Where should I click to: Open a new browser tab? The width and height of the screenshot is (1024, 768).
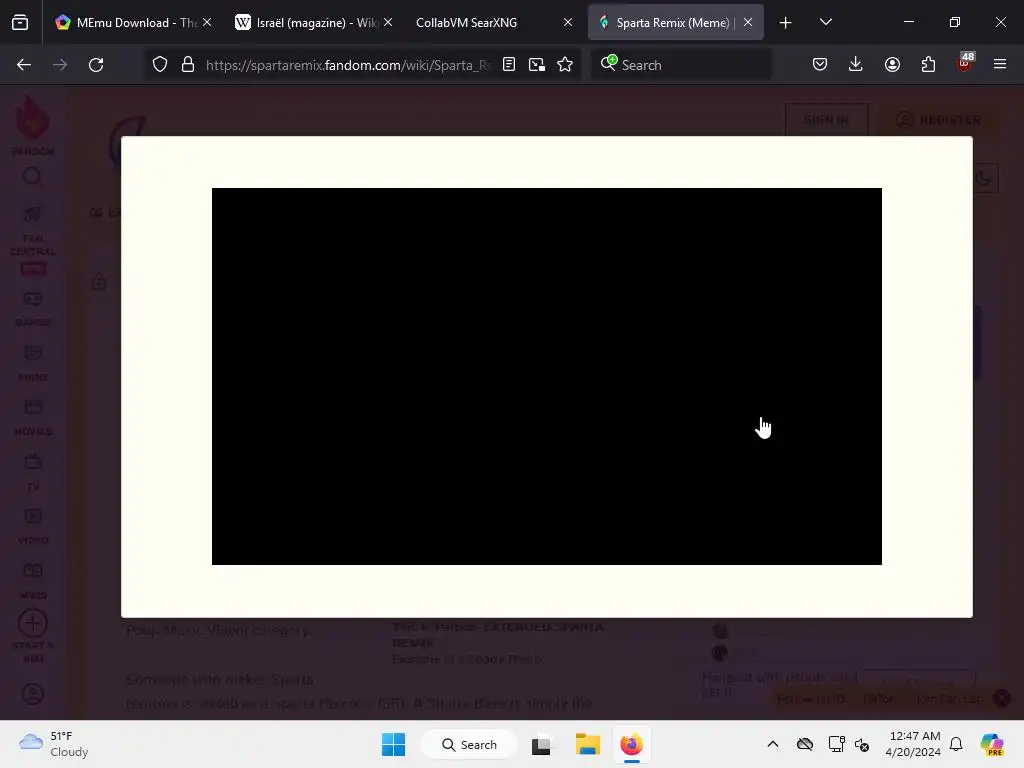click(x=786, y=23)
